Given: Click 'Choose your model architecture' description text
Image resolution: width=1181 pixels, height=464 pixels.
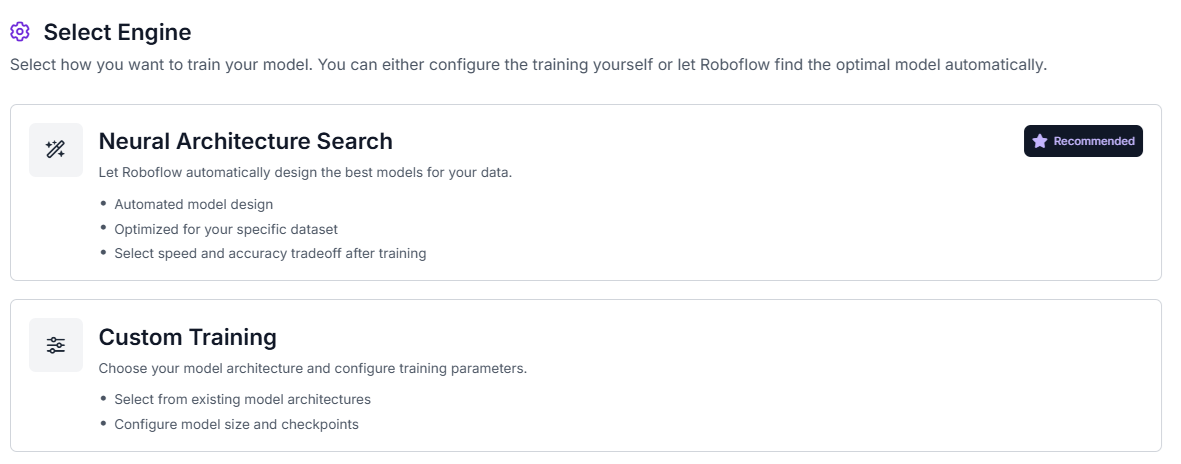Looking at the screenshot, I should point(313,369).
